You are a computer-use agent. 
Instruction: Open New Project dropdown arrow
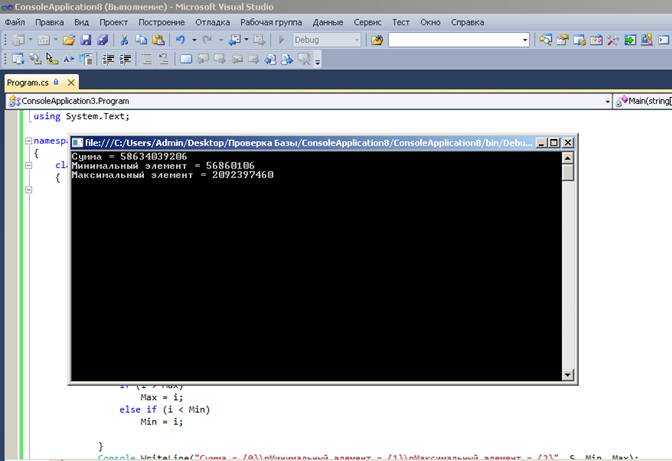(x=30, y=40)
